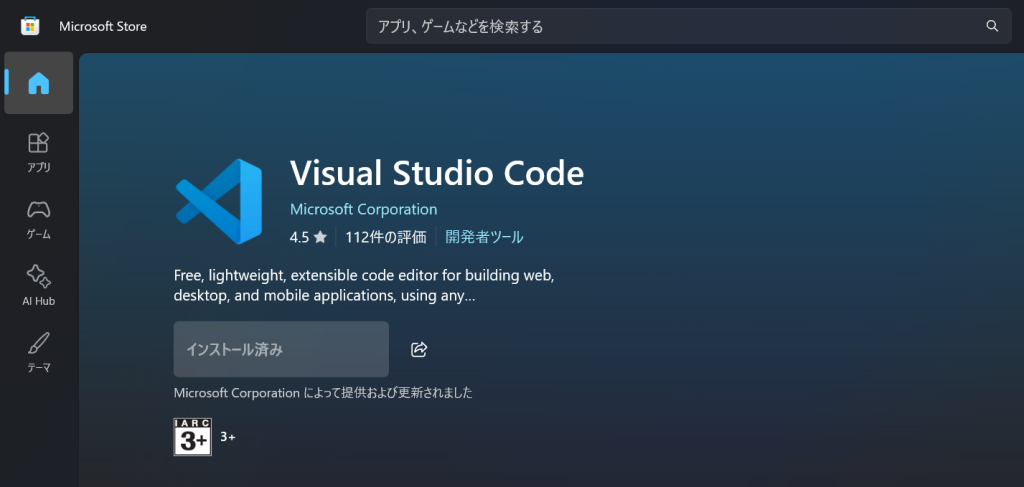The height and width of the screenshot is (487, 1024).
Task: Open the 開発者ツール category link
Action: tap(484, 237)
